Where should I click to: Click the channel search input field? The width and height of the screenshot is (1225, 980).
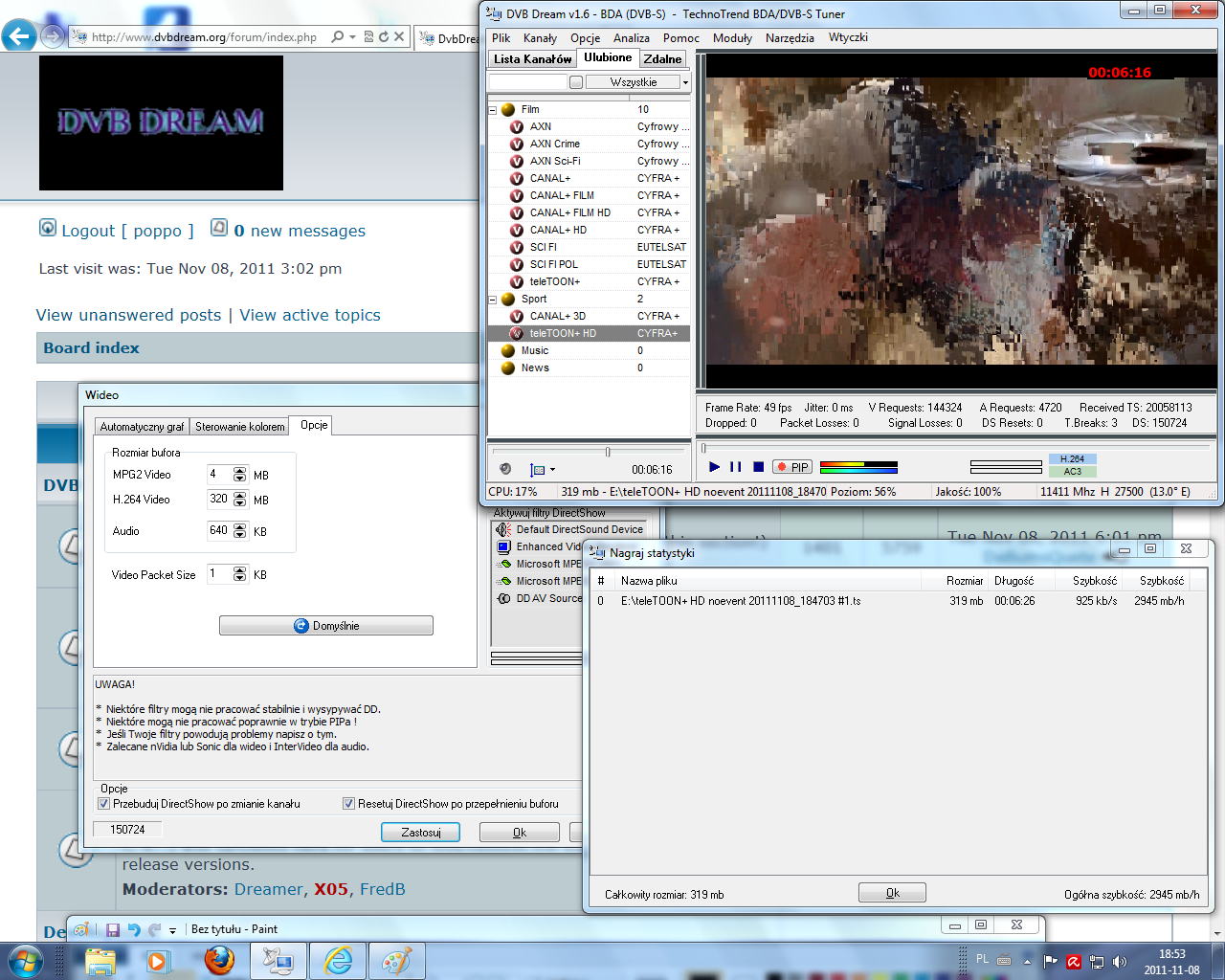pyautogui.click(x=528, y=82)
